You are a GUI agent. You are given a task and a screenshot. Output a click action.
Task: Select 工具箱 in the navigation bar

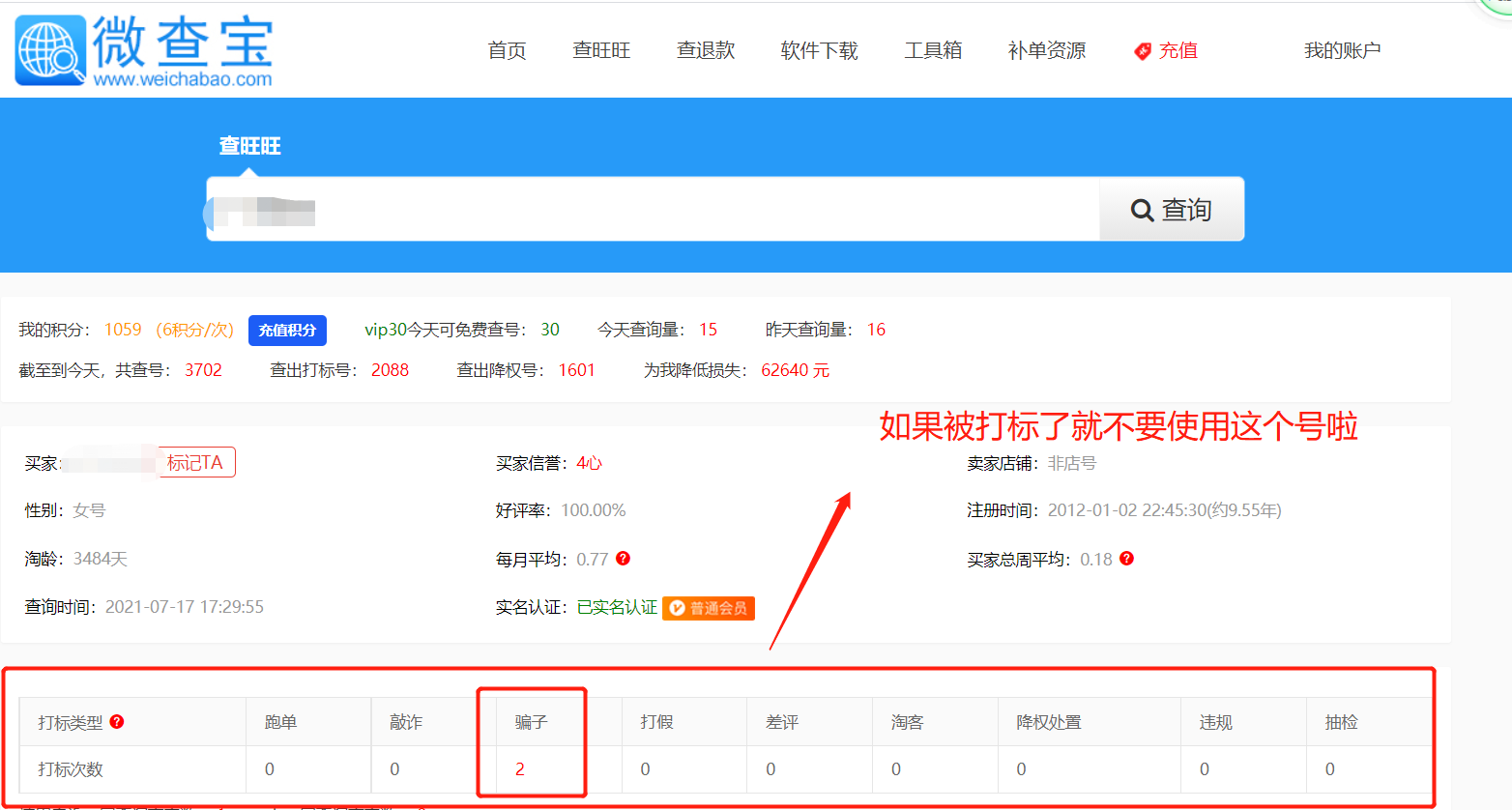coord(933,50)
